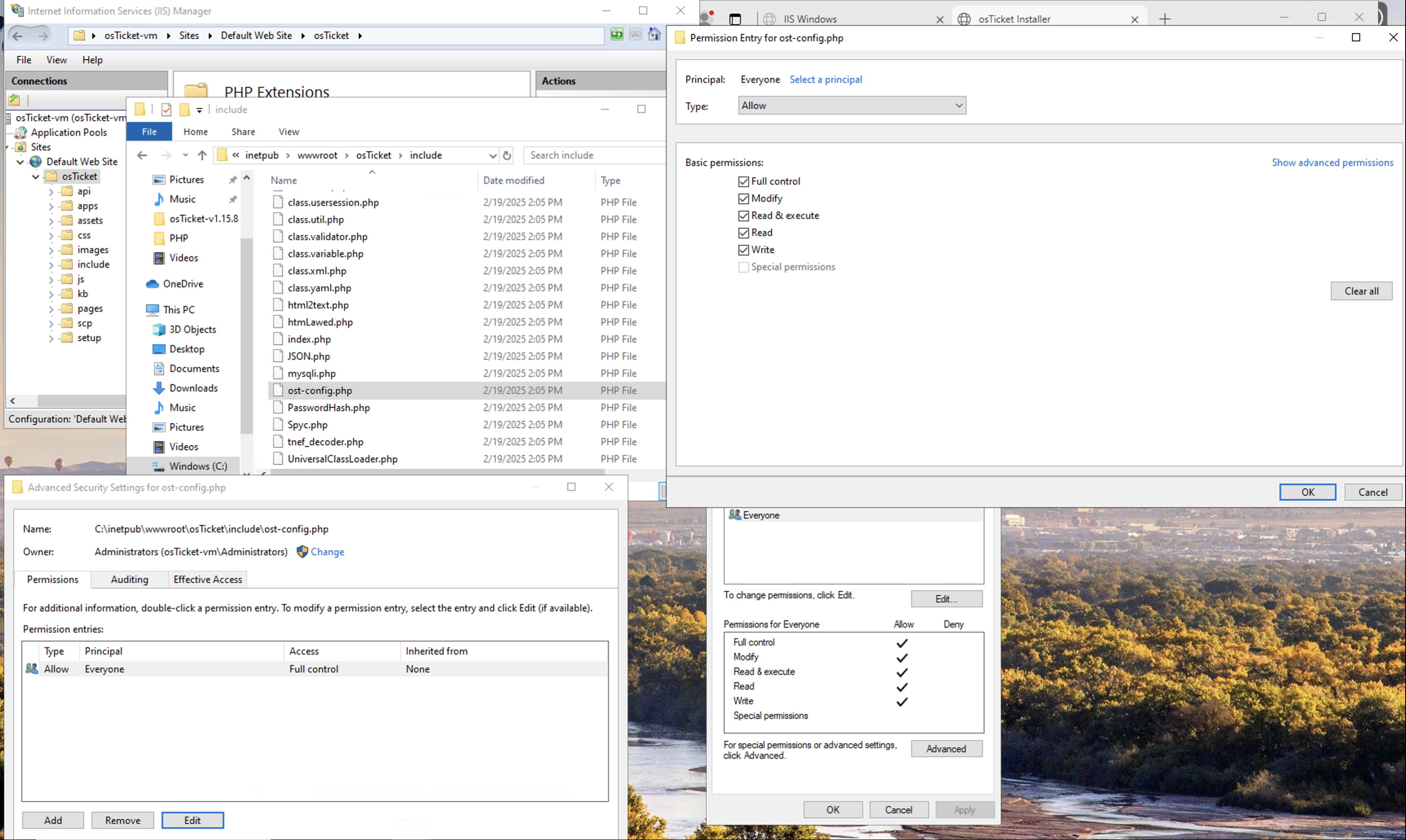Open address bar history dropdown

[x=492, y=156]
